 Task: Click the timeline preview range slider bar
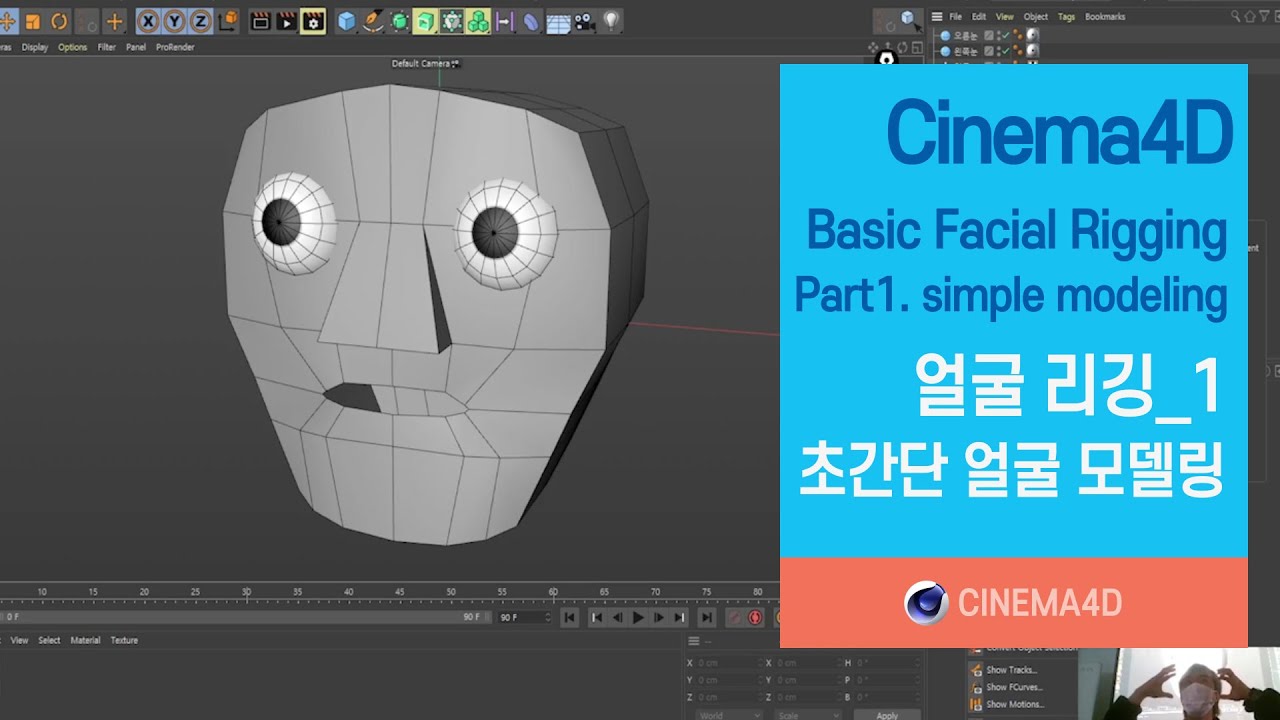[245, 617]
